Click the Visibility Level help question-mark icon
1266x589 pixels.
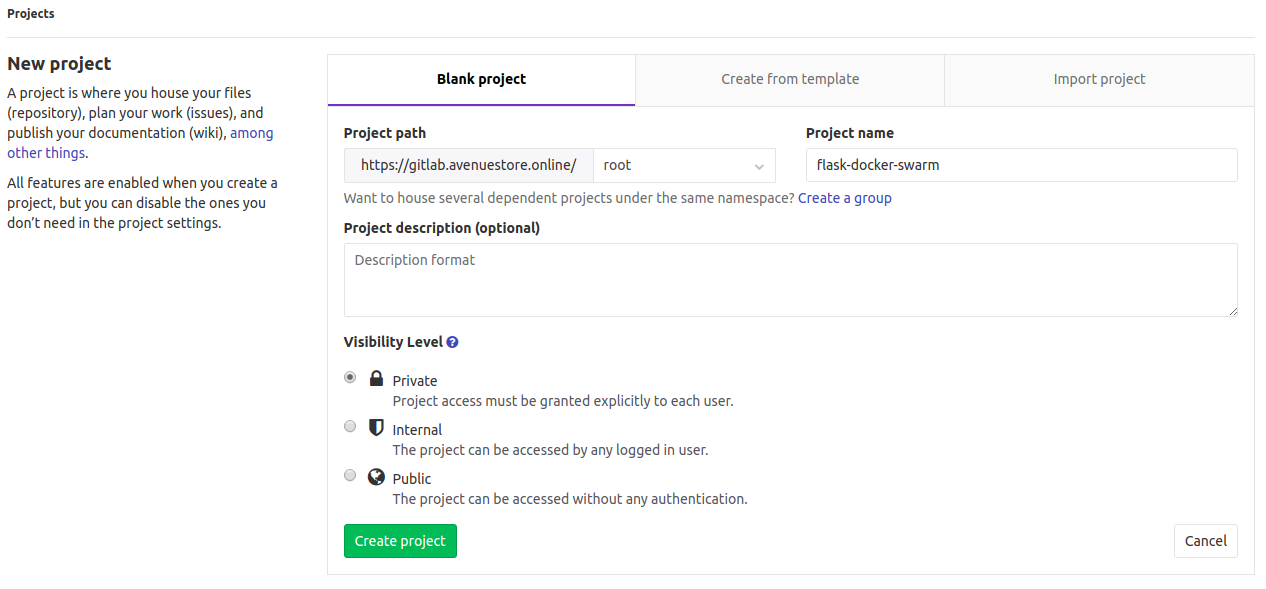[x=453, y=342]
